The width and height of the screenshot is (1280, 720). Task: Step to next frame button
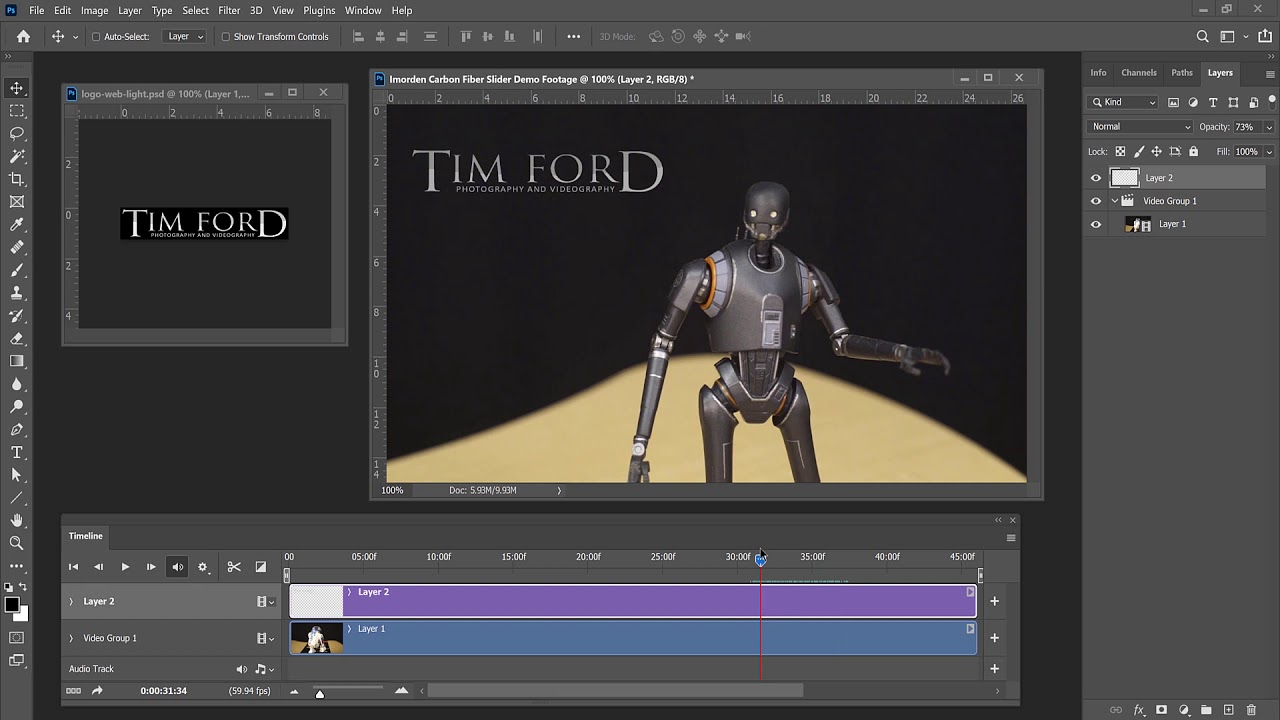click(151, 567)
